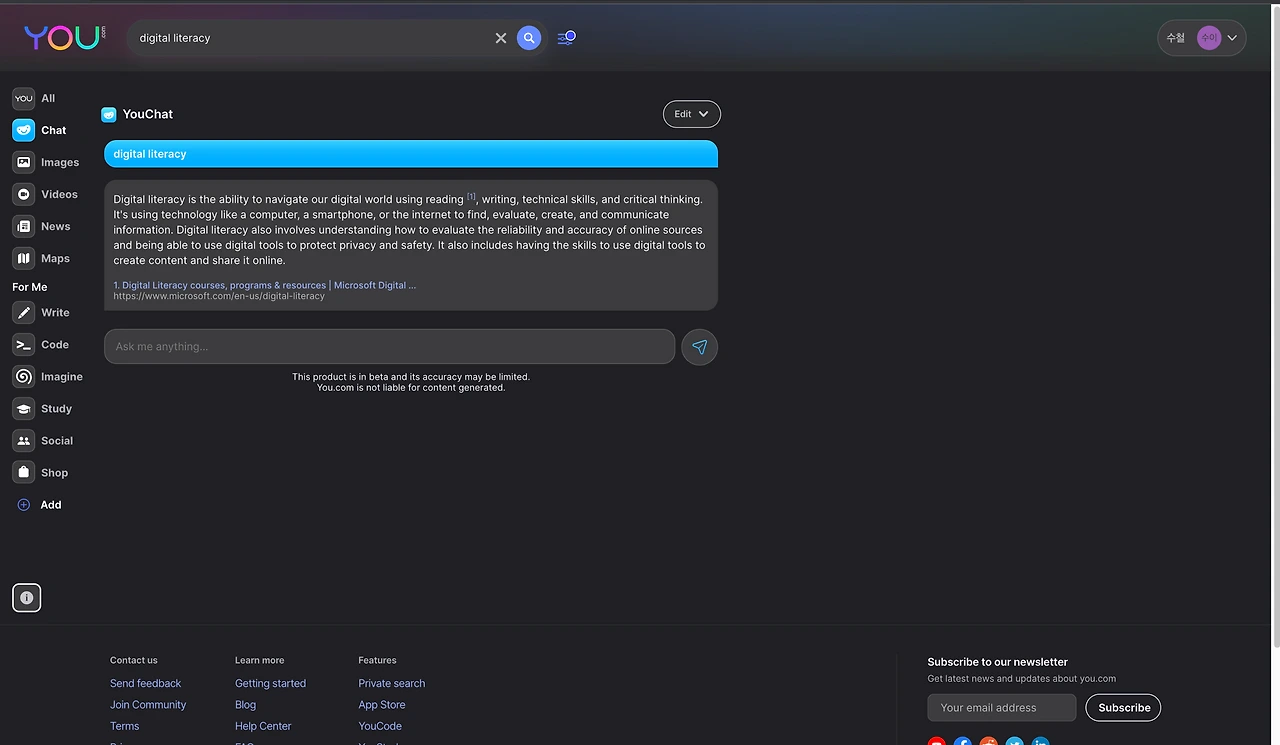Click the [1] citation superscript
Image resolution: width=1280 pixels, height=745 pixels.
[471, 196]
